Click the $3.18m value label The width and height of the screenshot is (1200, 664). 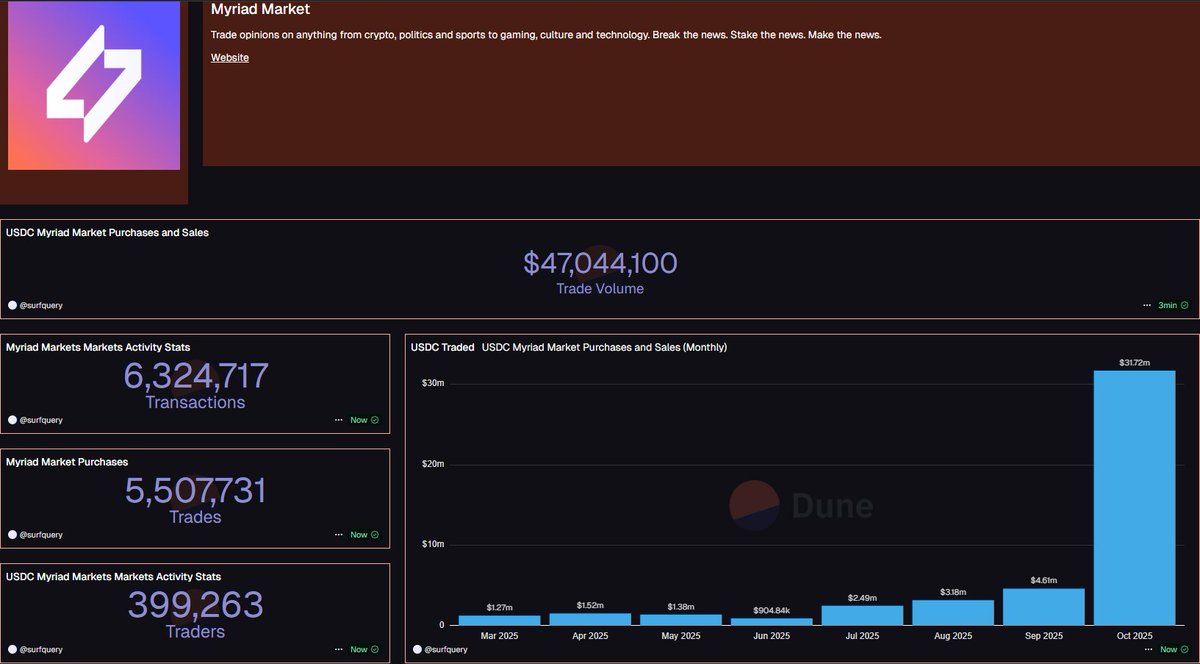953,592
